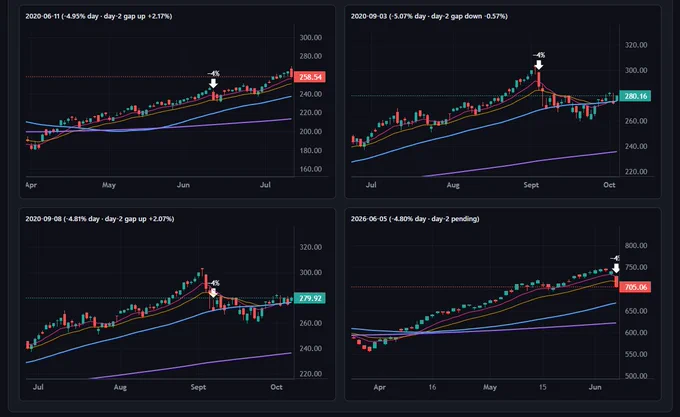Click the 240.00 axis label in the 2020-09-03 chart
Image resolution: width=680 pixels, height=417 pixels.
(636, 147)
